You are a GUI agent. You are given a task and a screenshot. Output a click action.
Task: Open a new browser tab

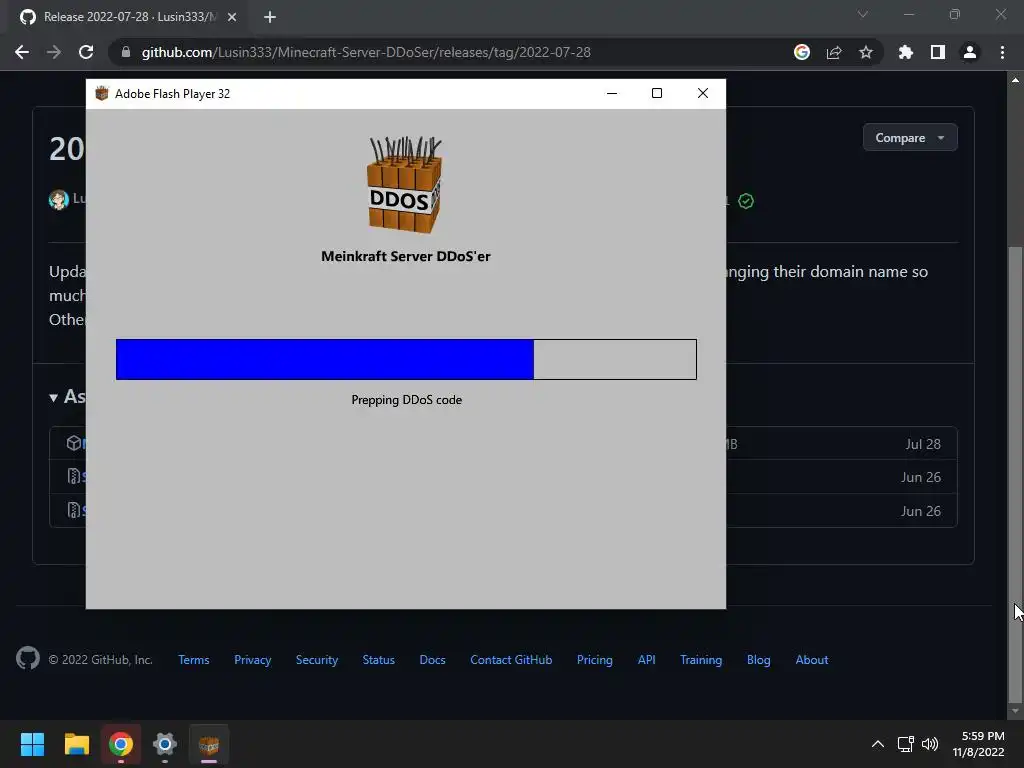point(270,17)
